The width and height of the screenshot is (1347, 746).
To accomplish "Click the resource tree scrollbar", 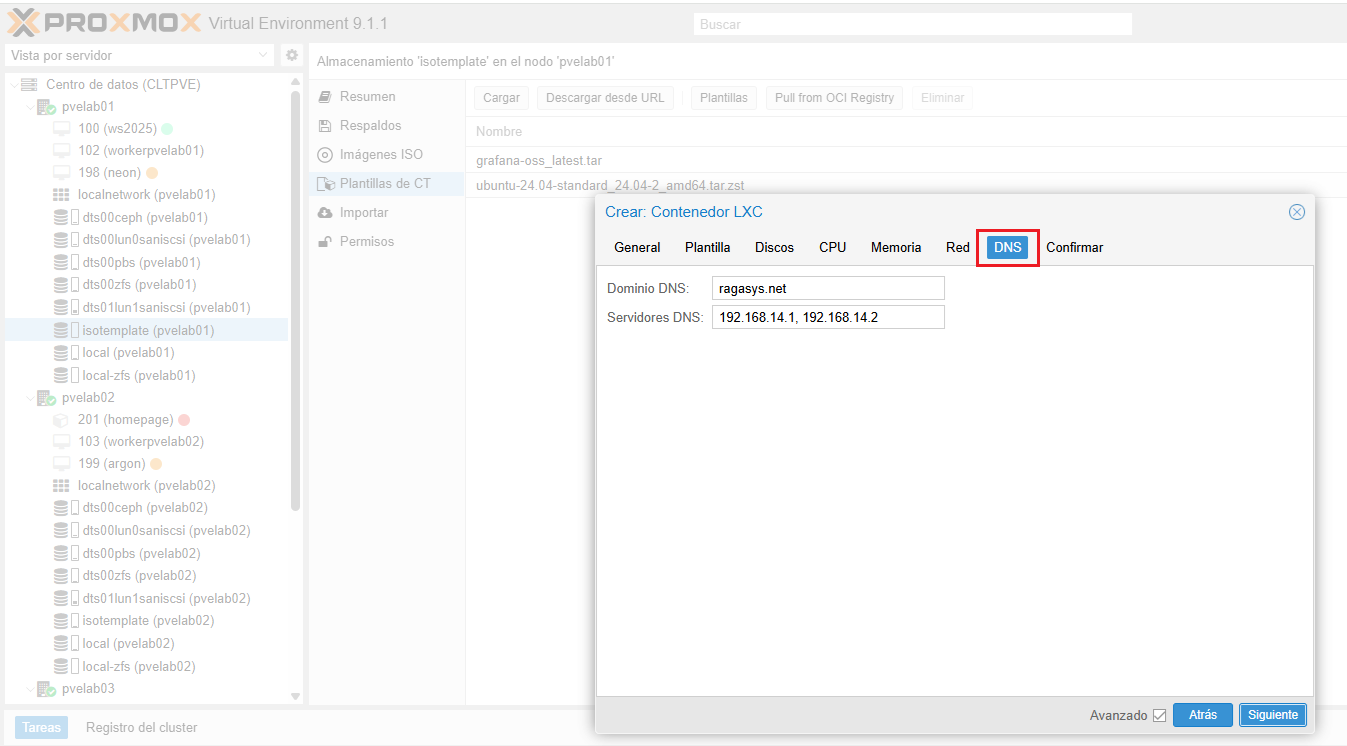I will (295, 300).
